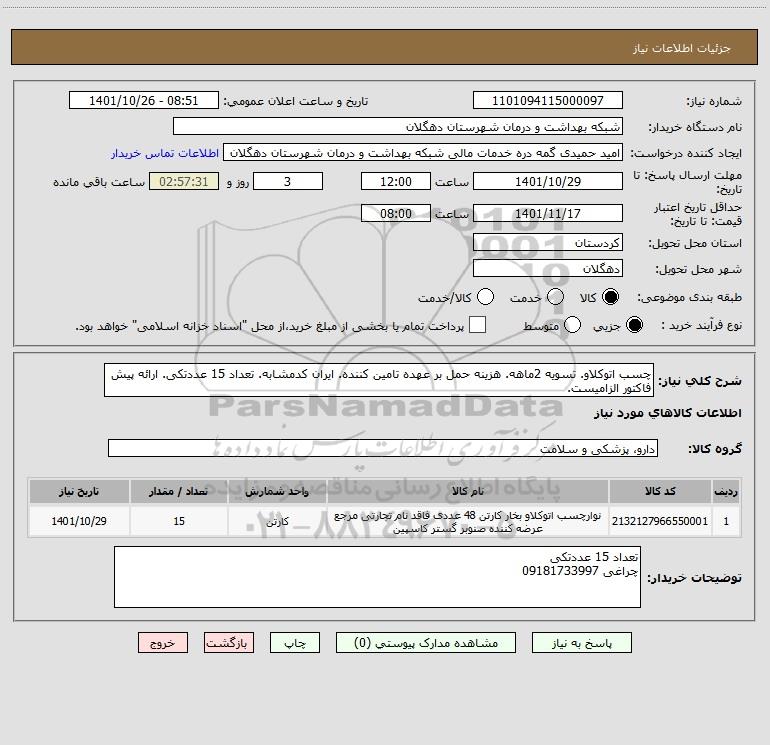Select the متوسط purchase type radio

(572, 325)
